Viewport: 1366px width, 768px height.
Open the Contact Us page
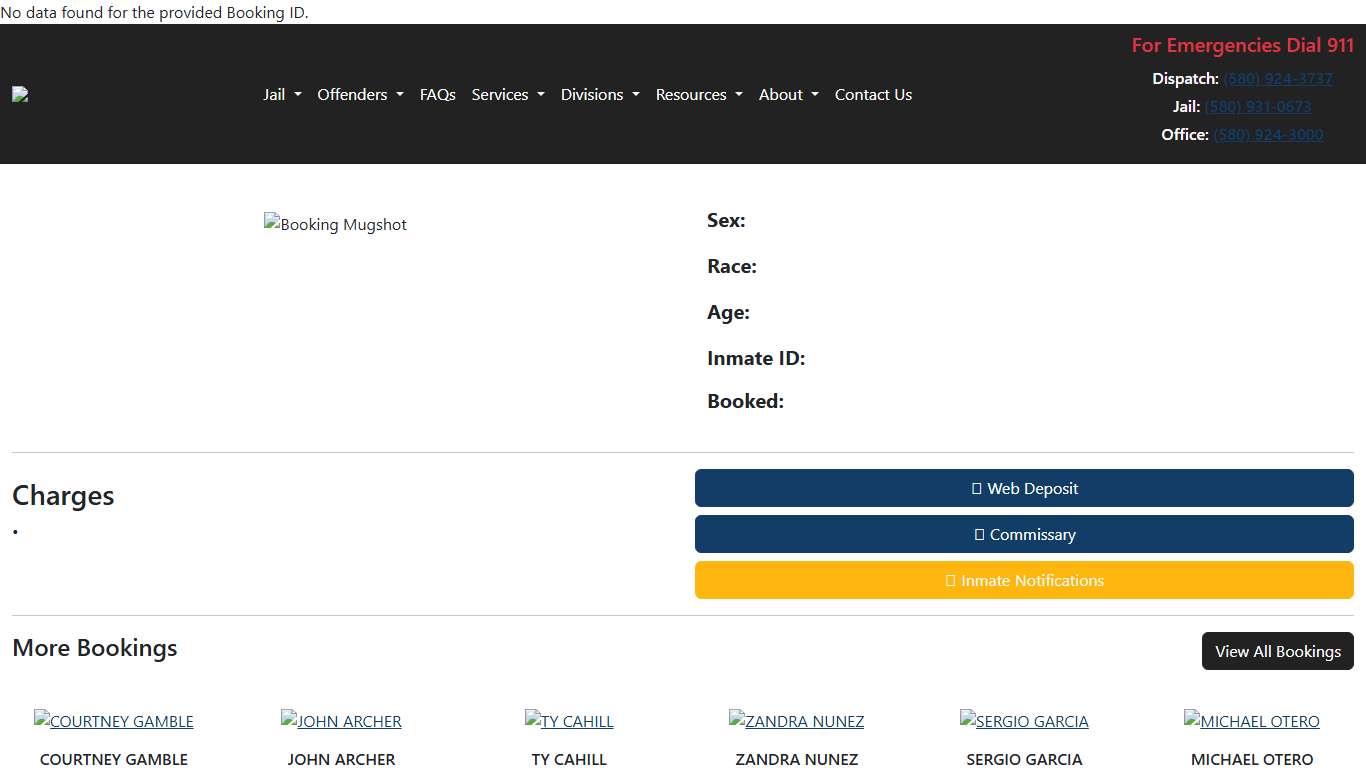coord(873,94)
